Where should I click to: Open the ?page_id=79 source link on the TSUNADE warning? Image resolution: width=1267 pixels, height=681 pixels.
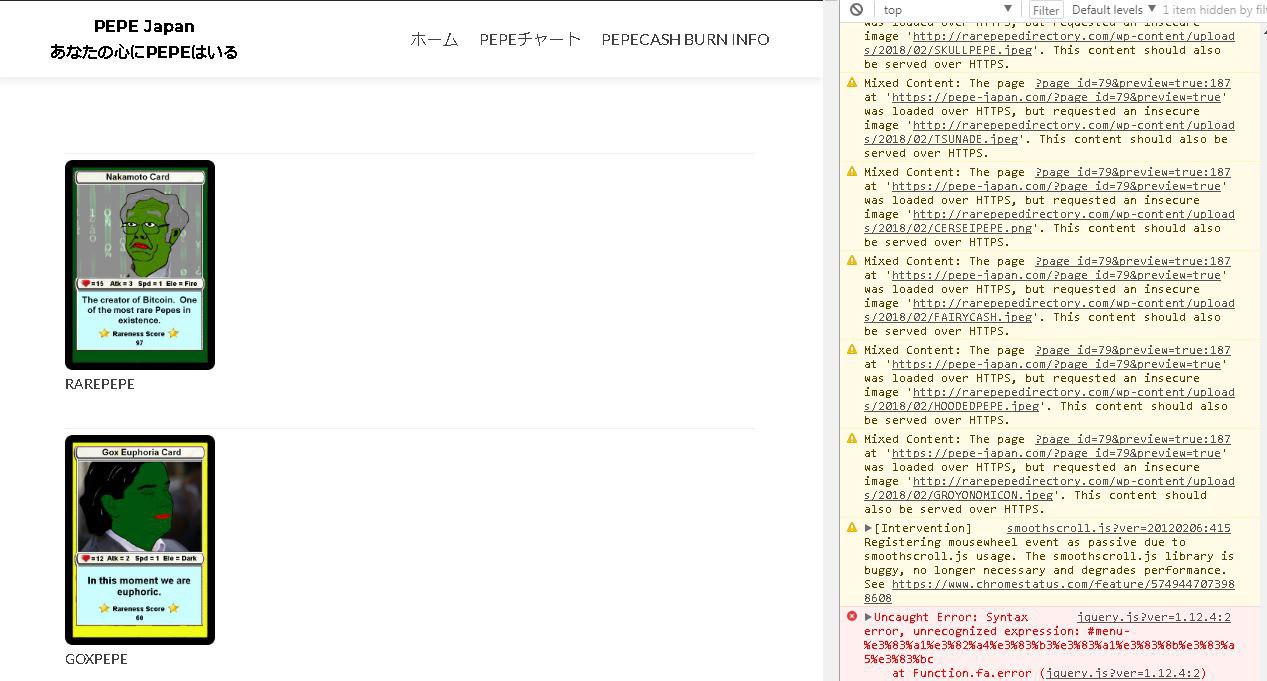pyautogui.click(x=1133, y=83)
